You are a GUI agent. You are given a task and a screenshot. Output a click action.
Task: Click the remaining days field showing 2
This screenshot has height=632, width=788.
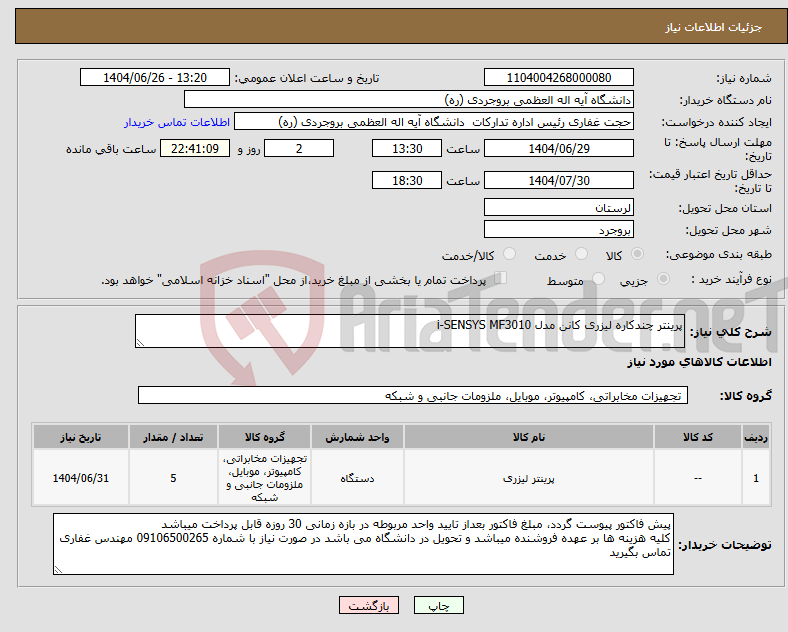tap(299, 149)
